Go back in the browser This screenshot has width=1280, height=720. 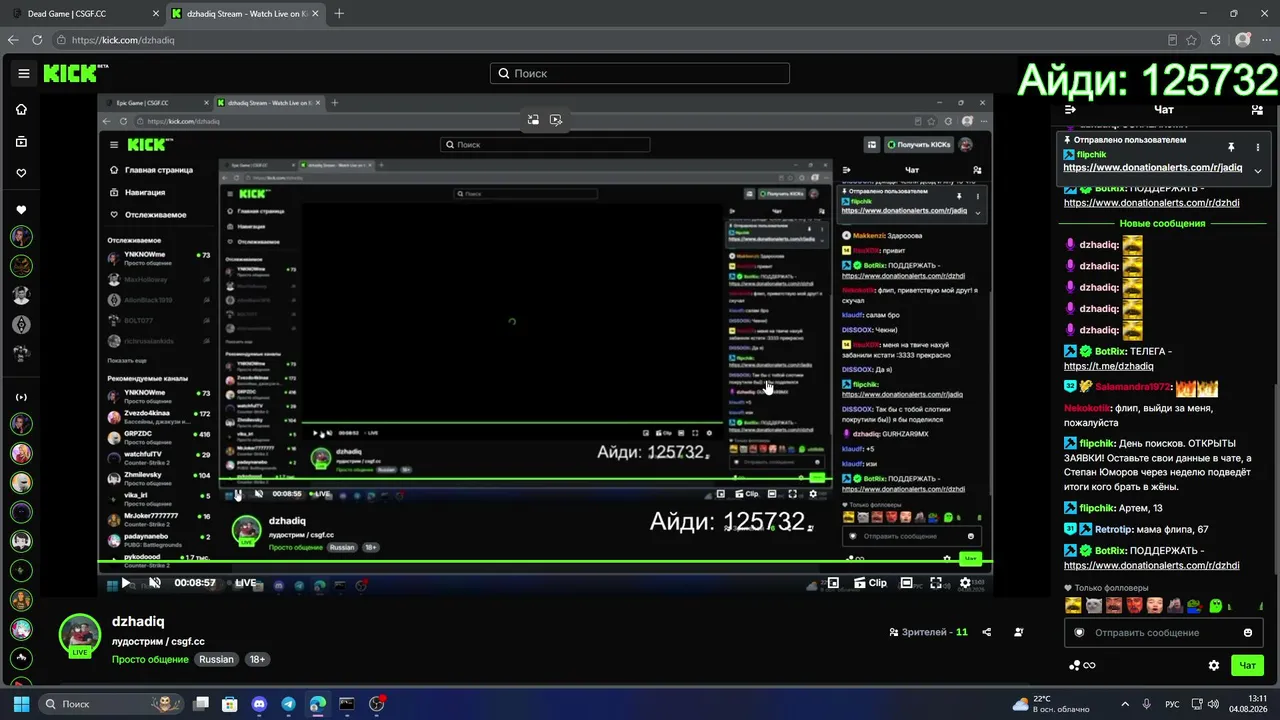pyautogui.click(x=14, y=40)
